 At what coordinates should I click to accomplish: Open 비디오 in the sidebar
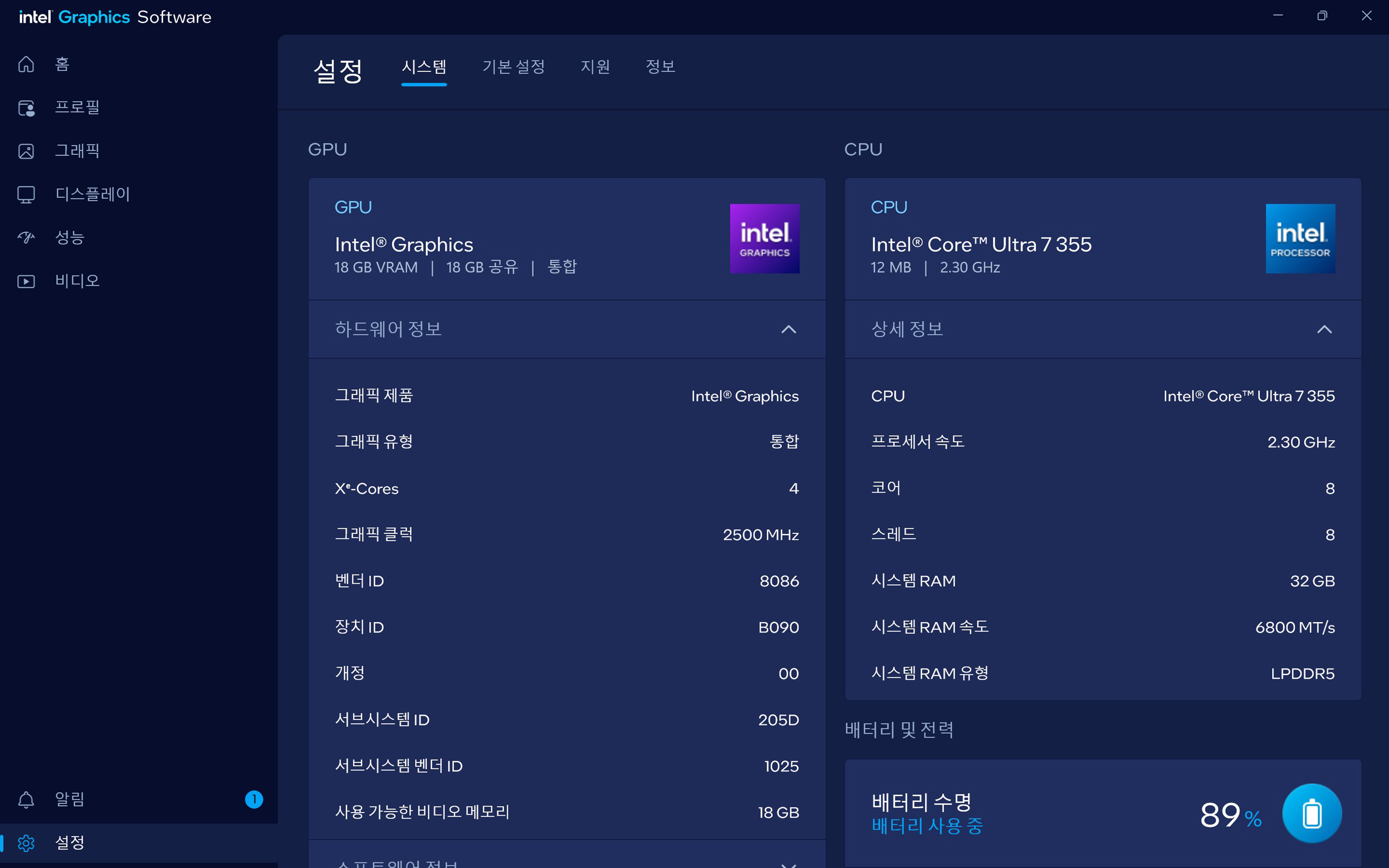77,281
